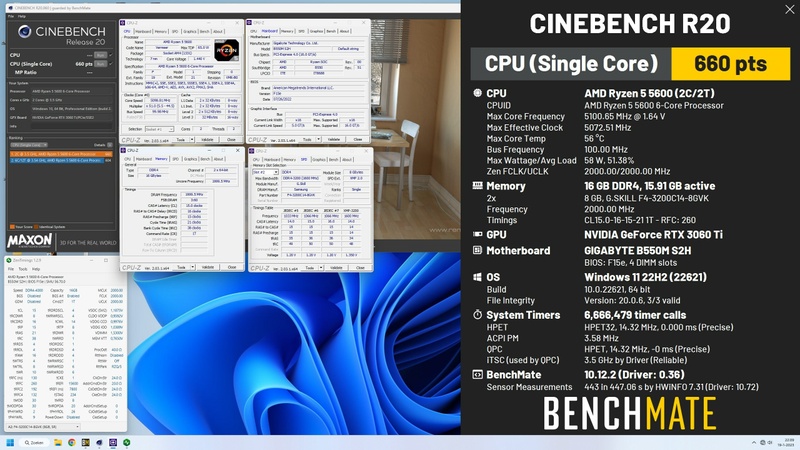Click the title bar icon of the CPU-Z Memory window
Image resolution: width=800 pixels, height=450 pixels.
pos(123,151)
